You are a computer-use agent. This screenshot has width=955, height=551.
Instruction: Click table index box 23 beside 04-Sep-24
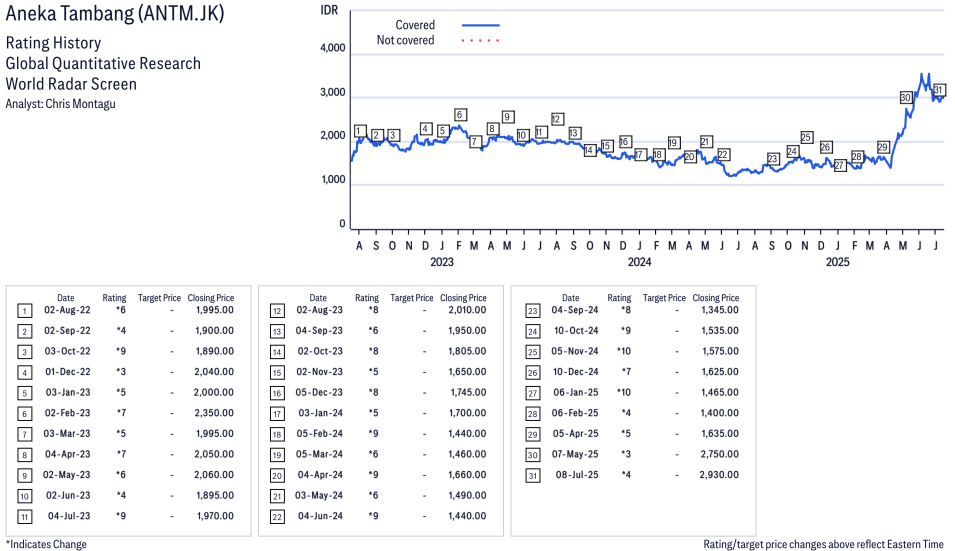click(x=532, y=311)
